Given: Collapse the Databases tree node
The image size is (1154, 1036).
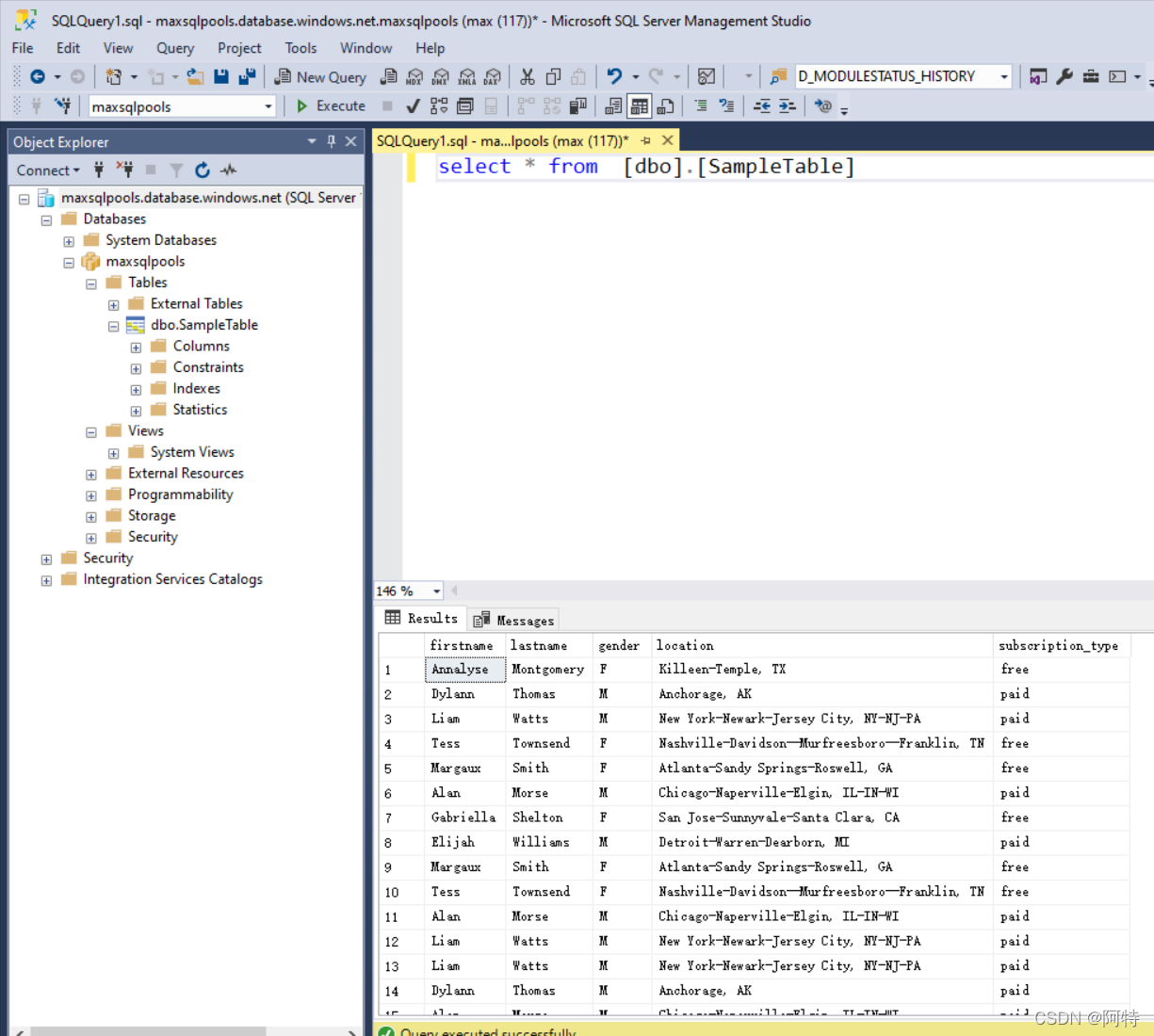Looking at the screenshot, I should tap(46, 219).
